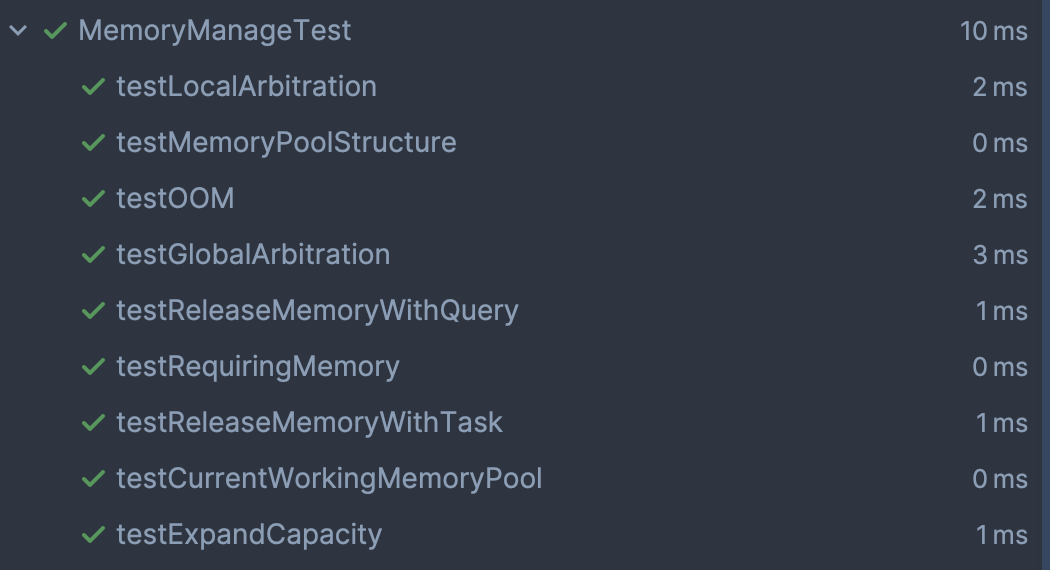The height and width of the screenshot is (570, 1050).
Task: Click the passed checkmark for testGlobalArbitration
Action: point(93,255)
